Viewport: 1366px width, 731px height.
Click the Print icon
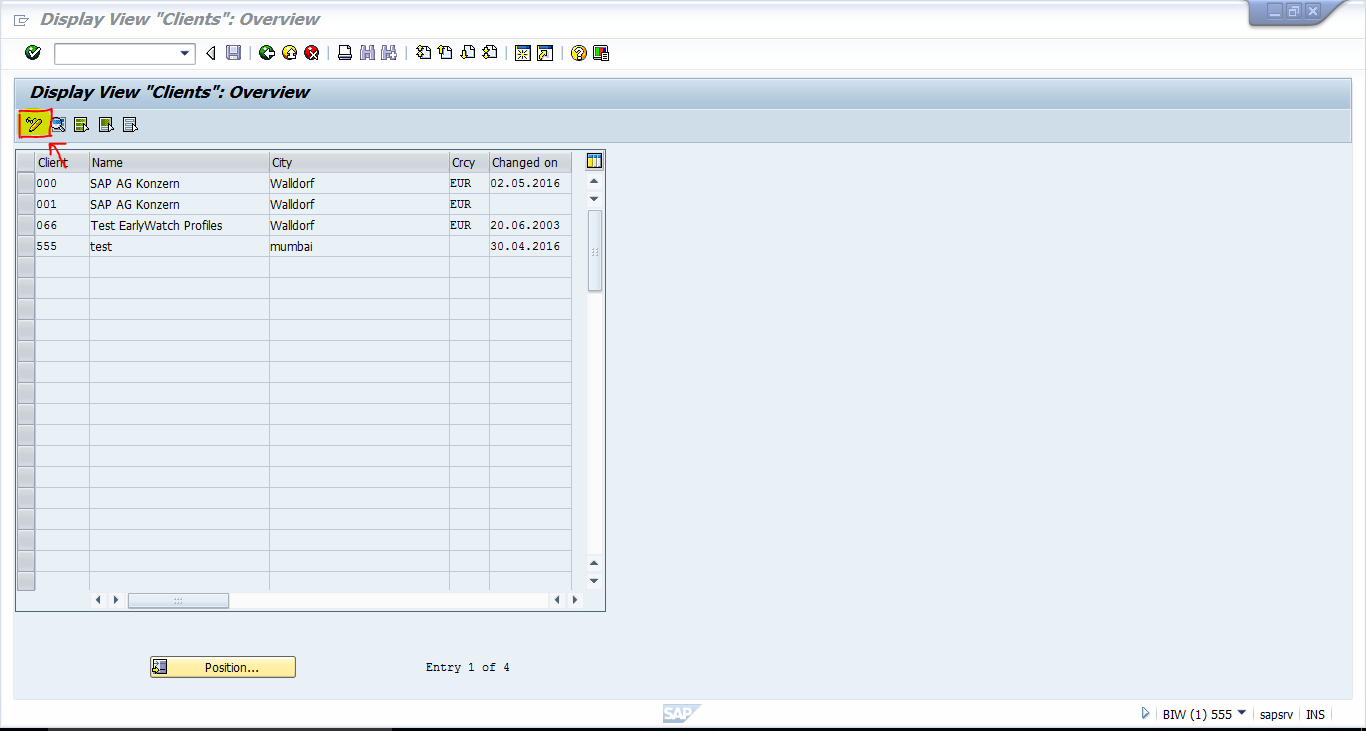click(345, 53)
